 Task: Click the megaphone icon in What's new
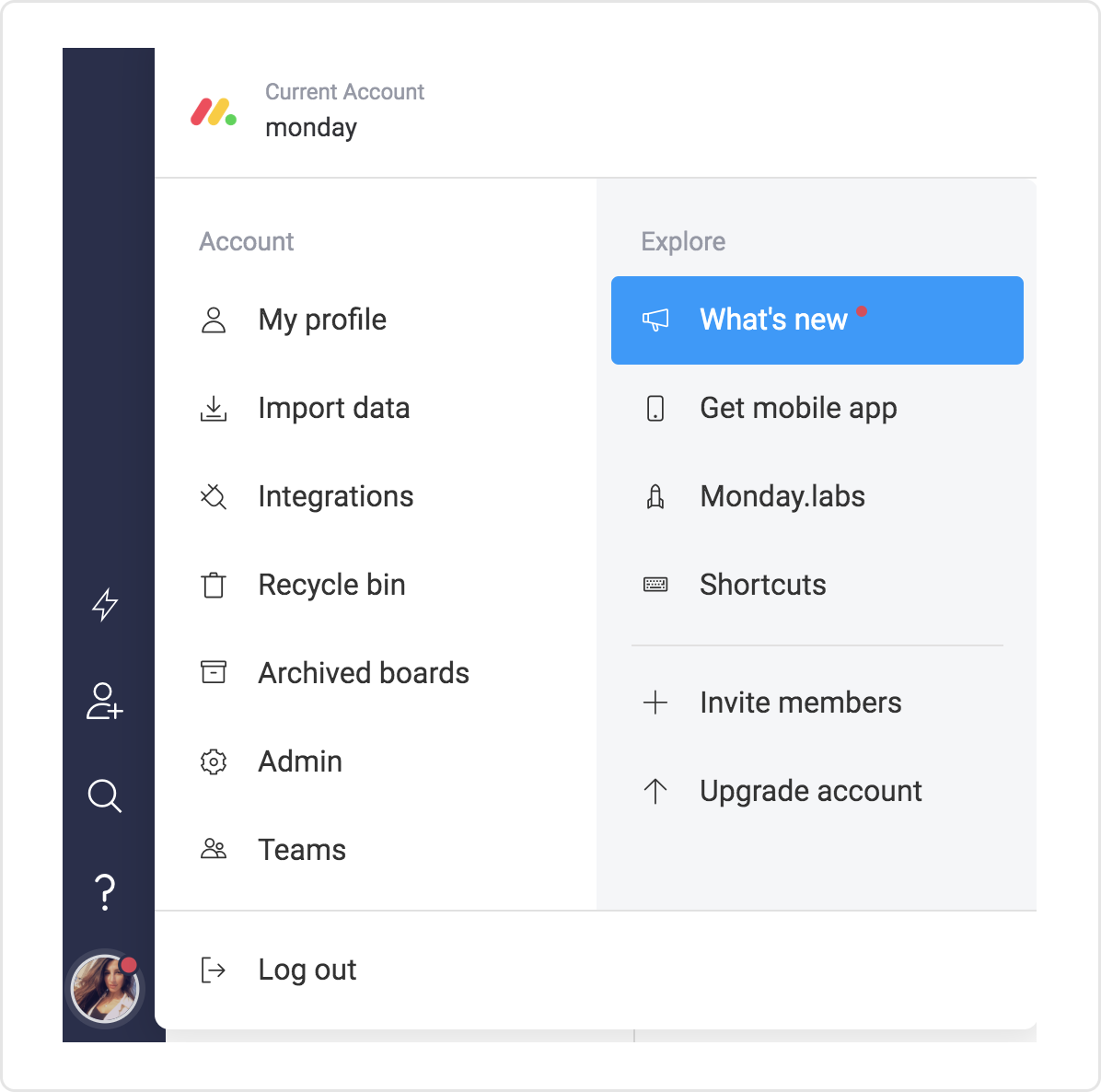click(655, 320)
